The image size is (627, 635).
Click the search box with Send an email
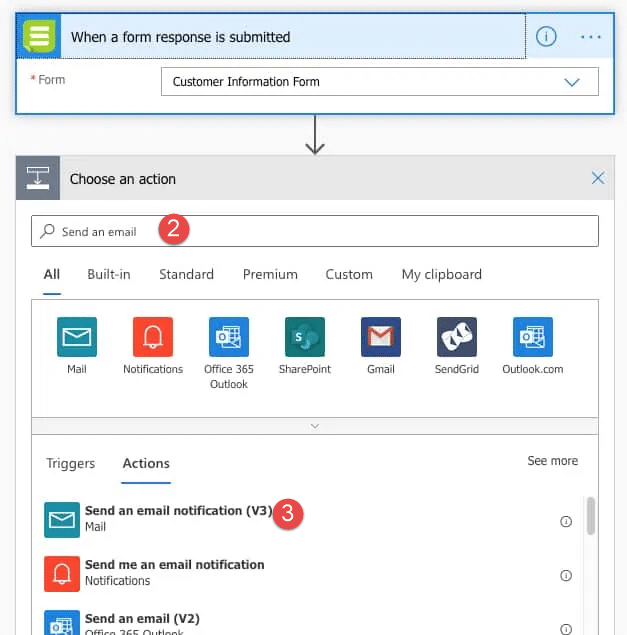point(315,231)
